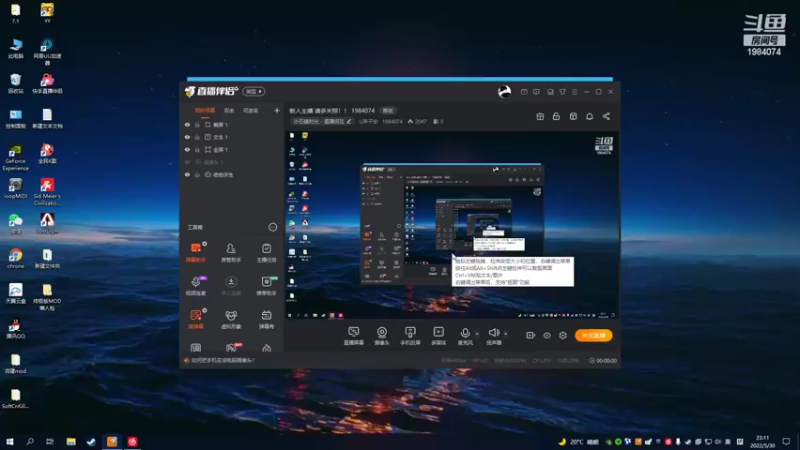The height and width of the screenshot is (450, 800).
Task: Open the gift box icon above the preview
Action: point(540,116)
